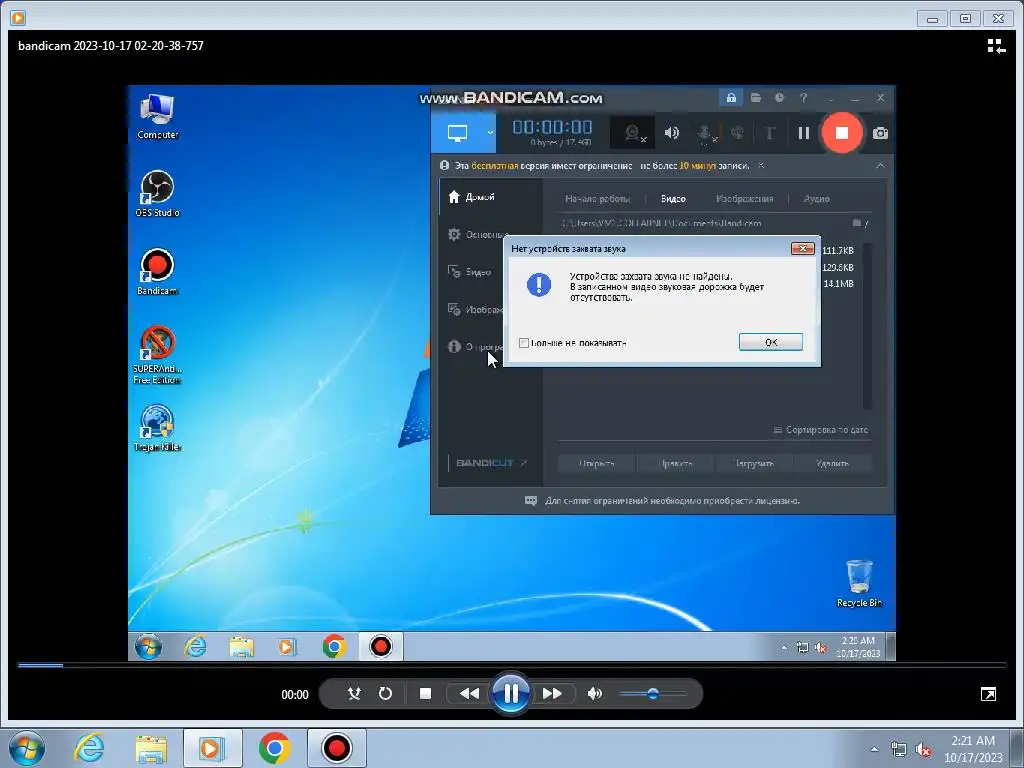Screen dimensions: 1024x768
Task: Turn on shuffle in the media player
Action: (354, 694)
